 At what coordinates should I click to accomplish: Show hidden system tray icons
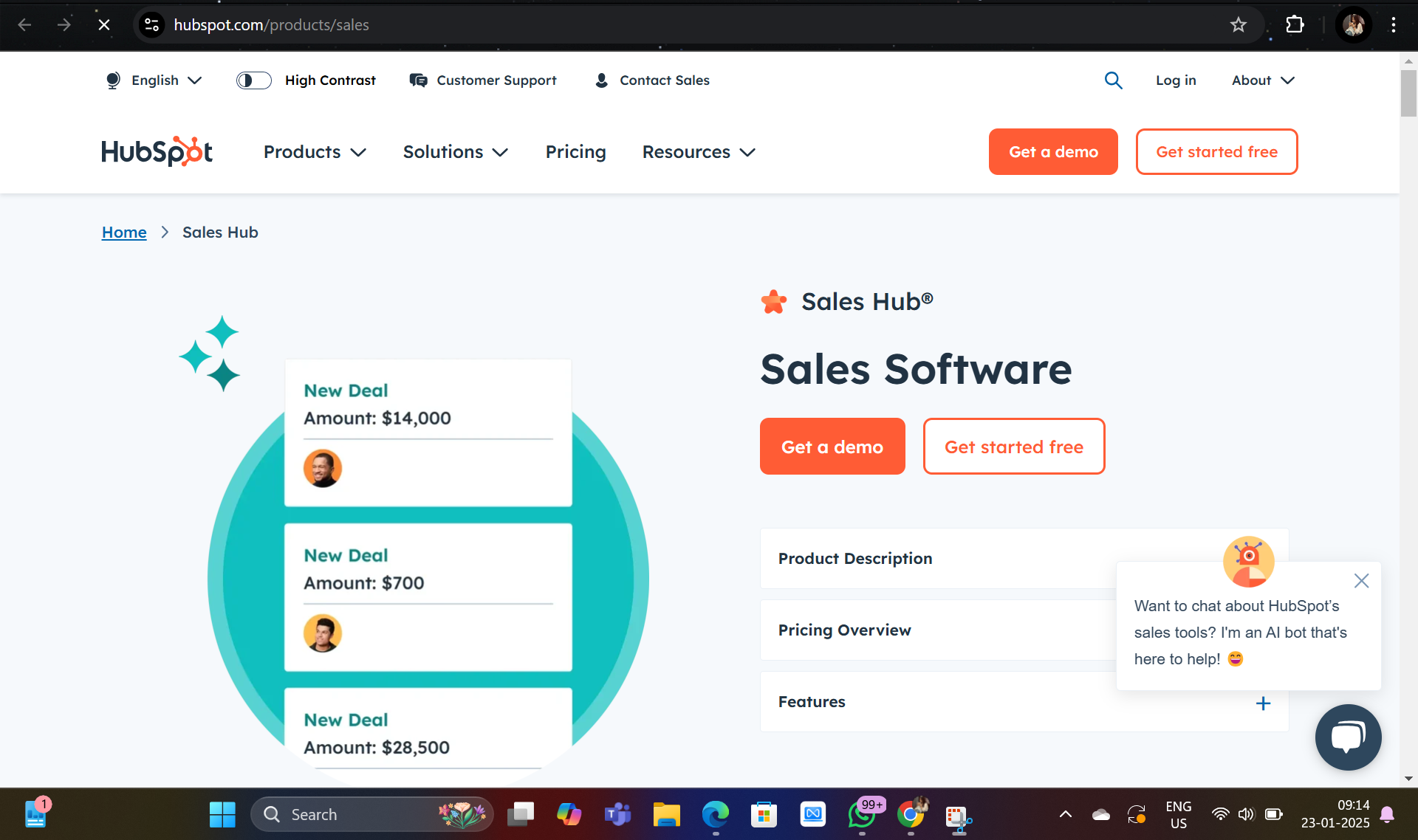click(x=1065, y=814)
